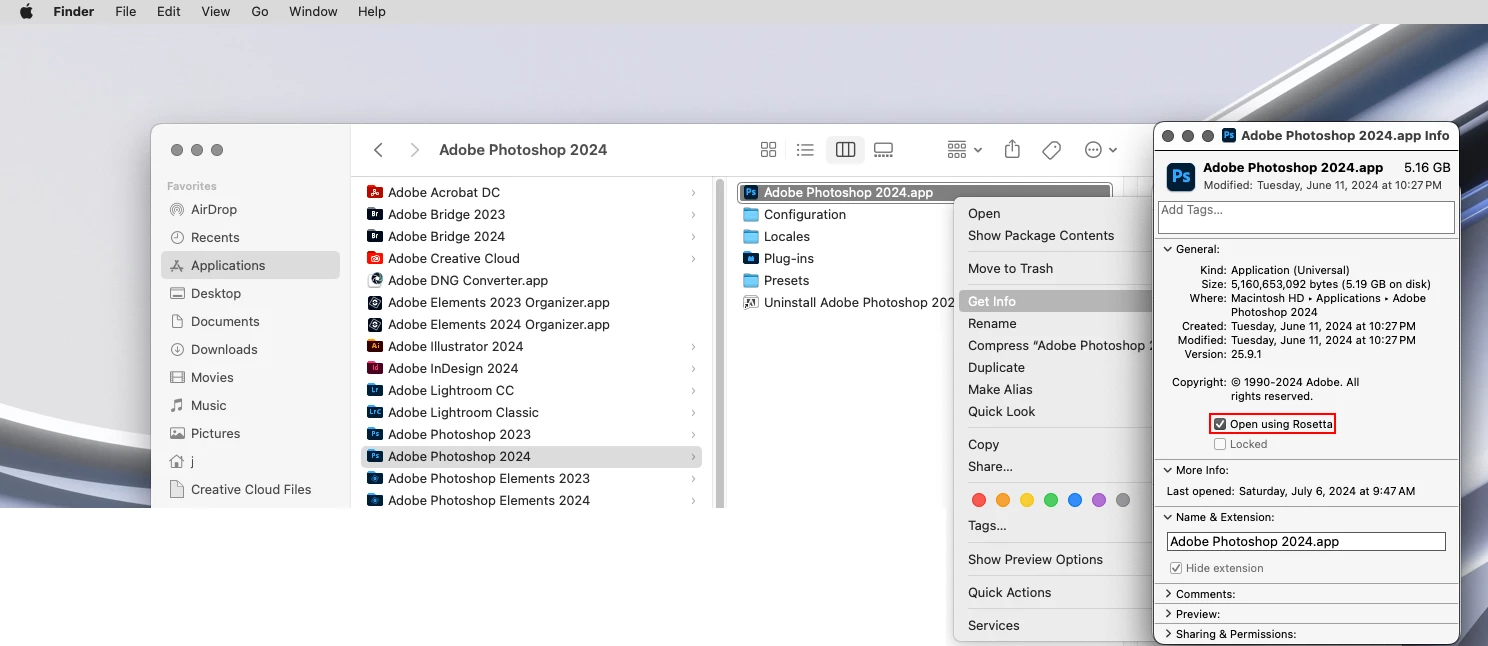Click the Edit Tags toolbar icon
Viewport: 1488px width, 646px height.
coord(1051,150)
